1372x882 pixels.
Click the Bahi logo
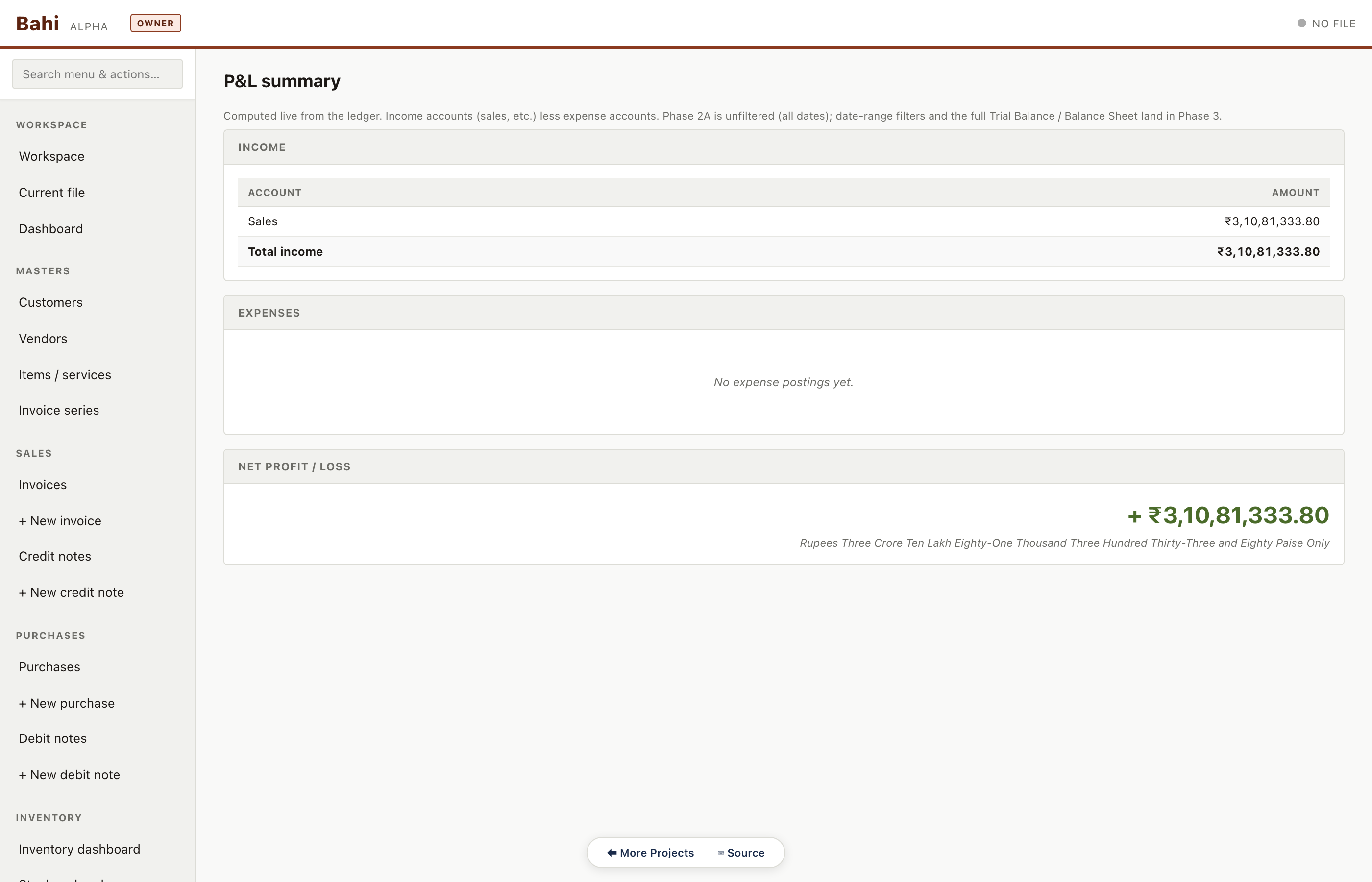[37, 24]
